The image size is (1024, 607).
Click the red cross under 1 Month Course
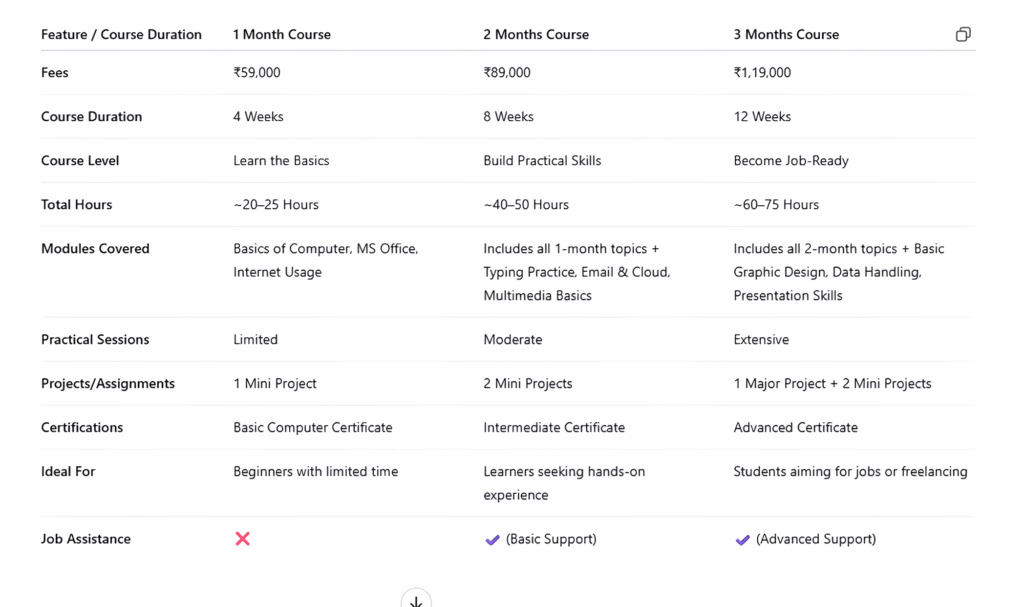tap(242, 539)
